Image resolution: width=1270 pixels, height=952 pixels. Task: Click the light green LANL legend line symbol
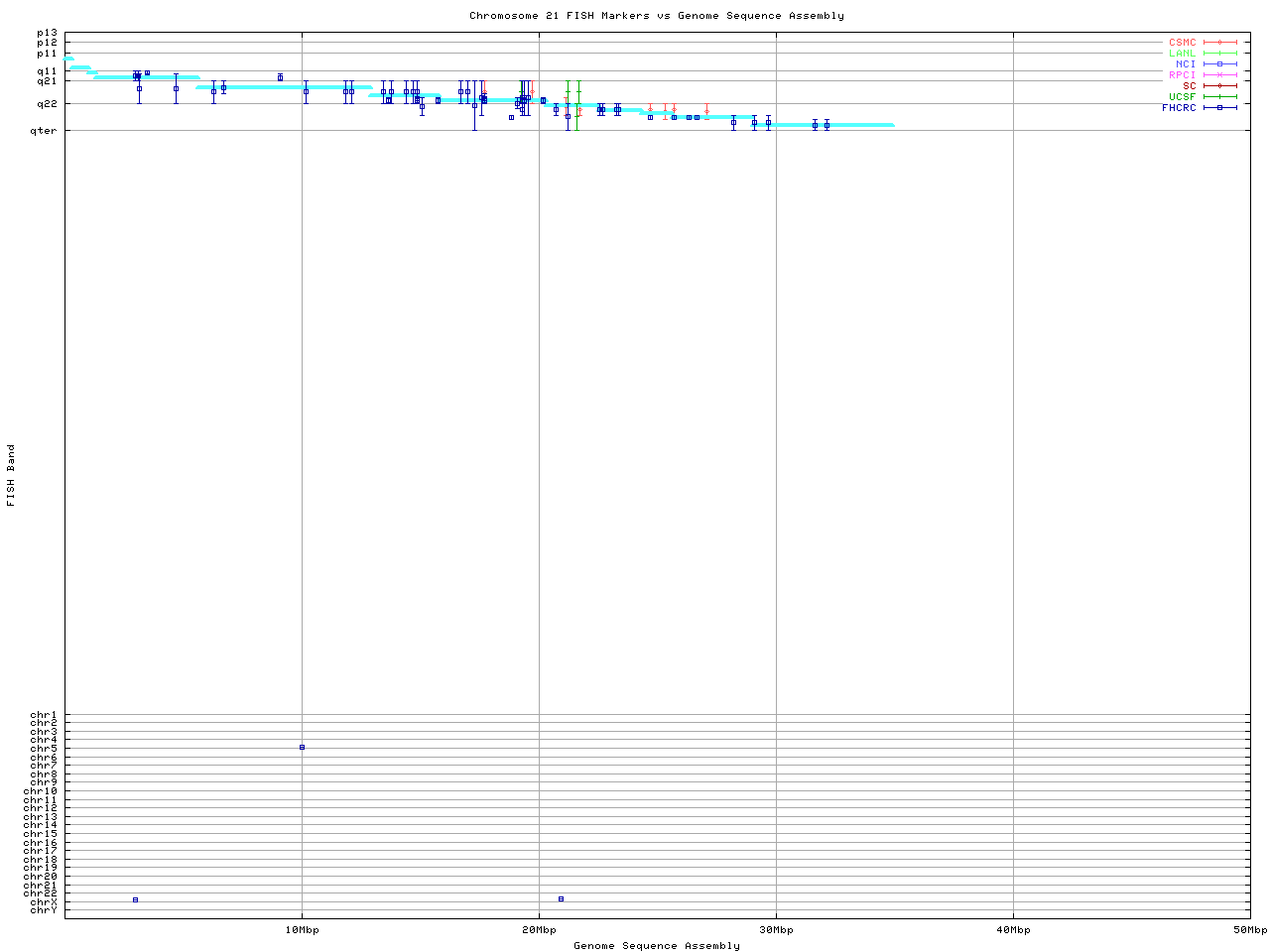coord(1219,54)
